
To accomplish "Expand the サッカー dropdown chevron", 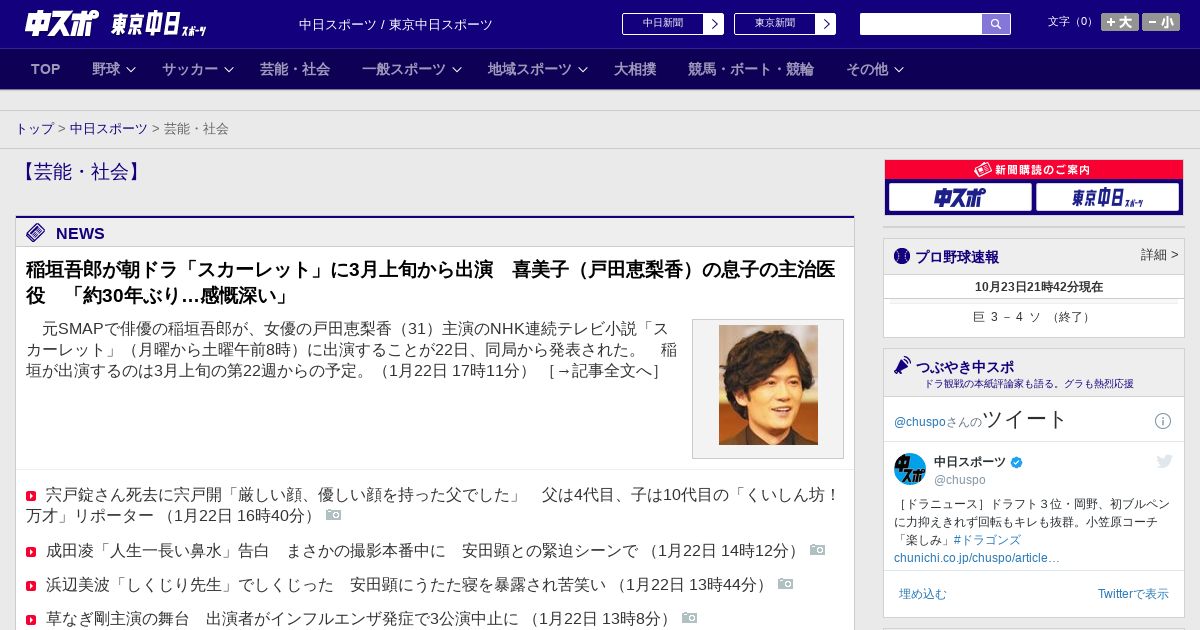I will (228, 69).
